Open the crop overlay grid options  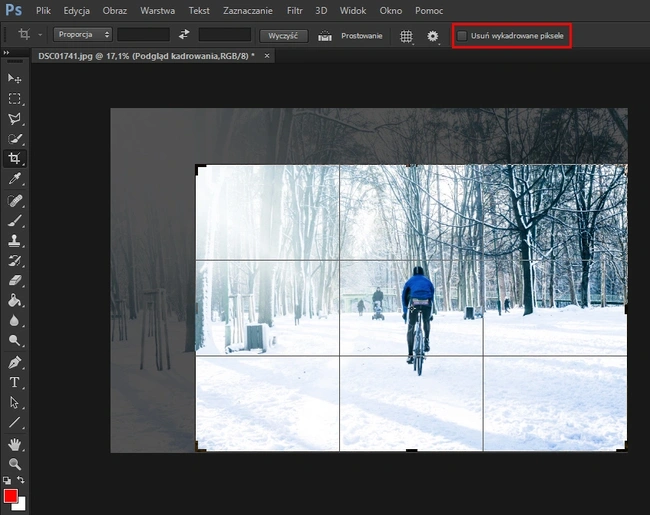(x=406, y=36)
